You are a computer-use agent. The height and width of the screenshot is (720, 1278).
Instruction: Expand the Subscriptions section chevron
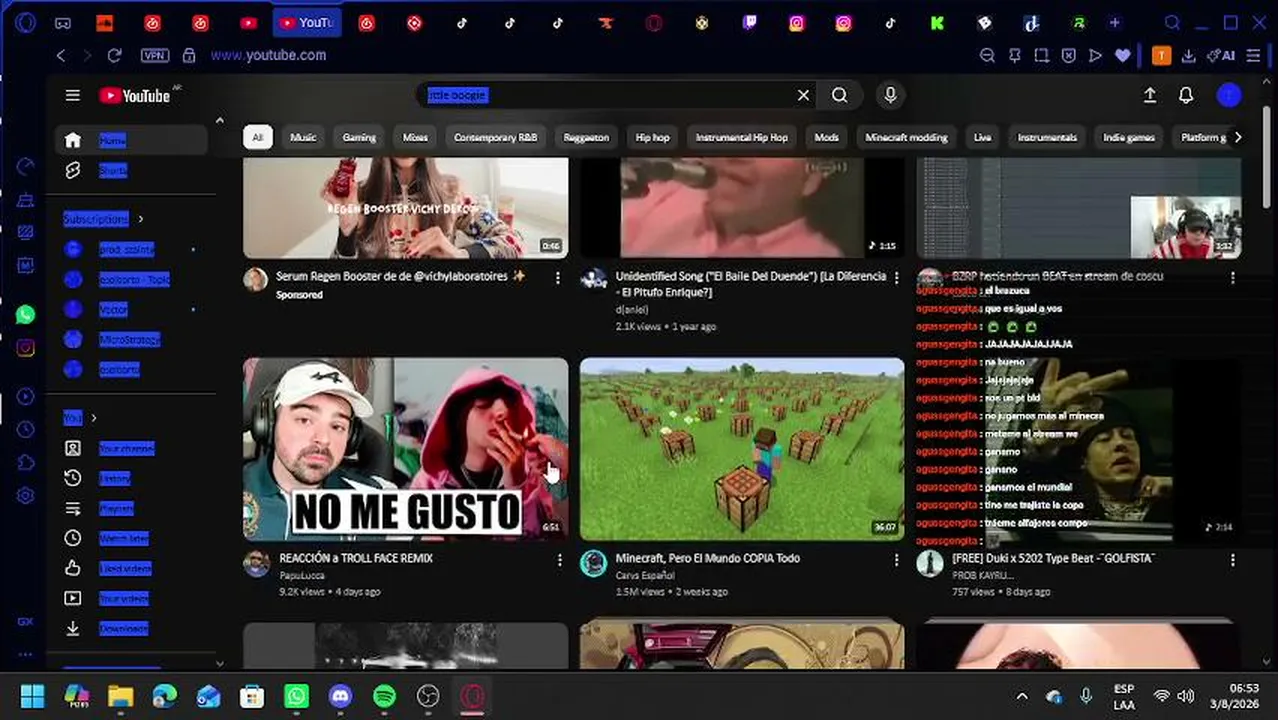pyautogui.click(x=140, y=219)
